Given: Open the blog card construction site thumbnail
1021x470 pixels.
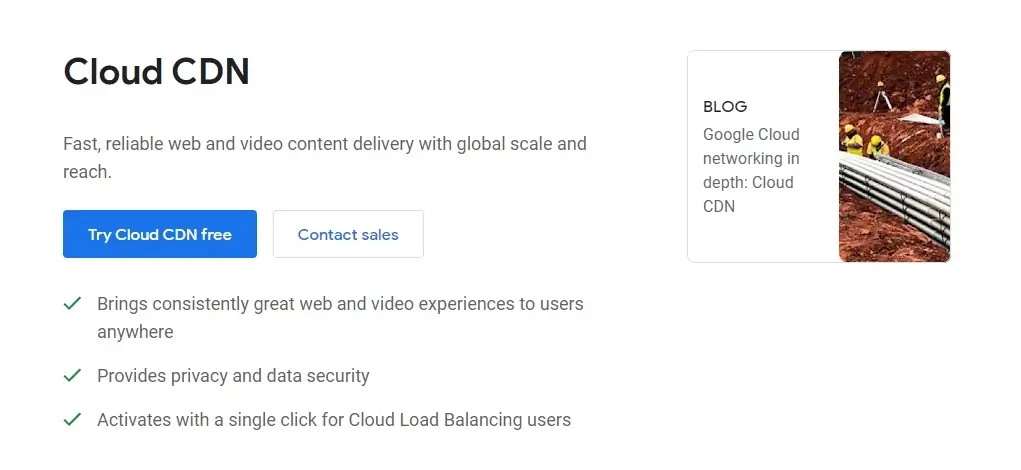Looking at the screenshot, I should 894,157.
